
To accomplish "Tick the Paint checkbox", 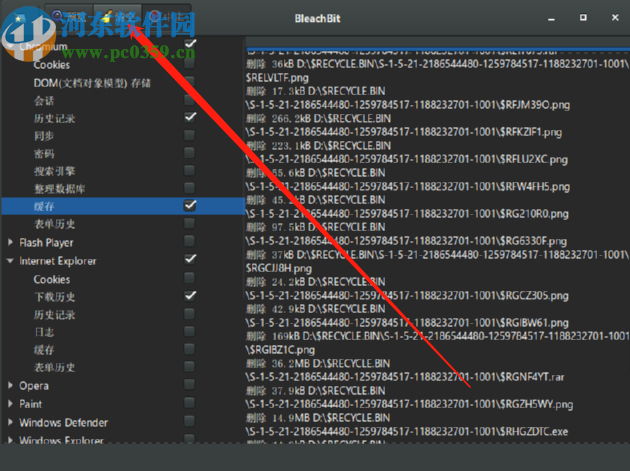I will click(190, 403).
